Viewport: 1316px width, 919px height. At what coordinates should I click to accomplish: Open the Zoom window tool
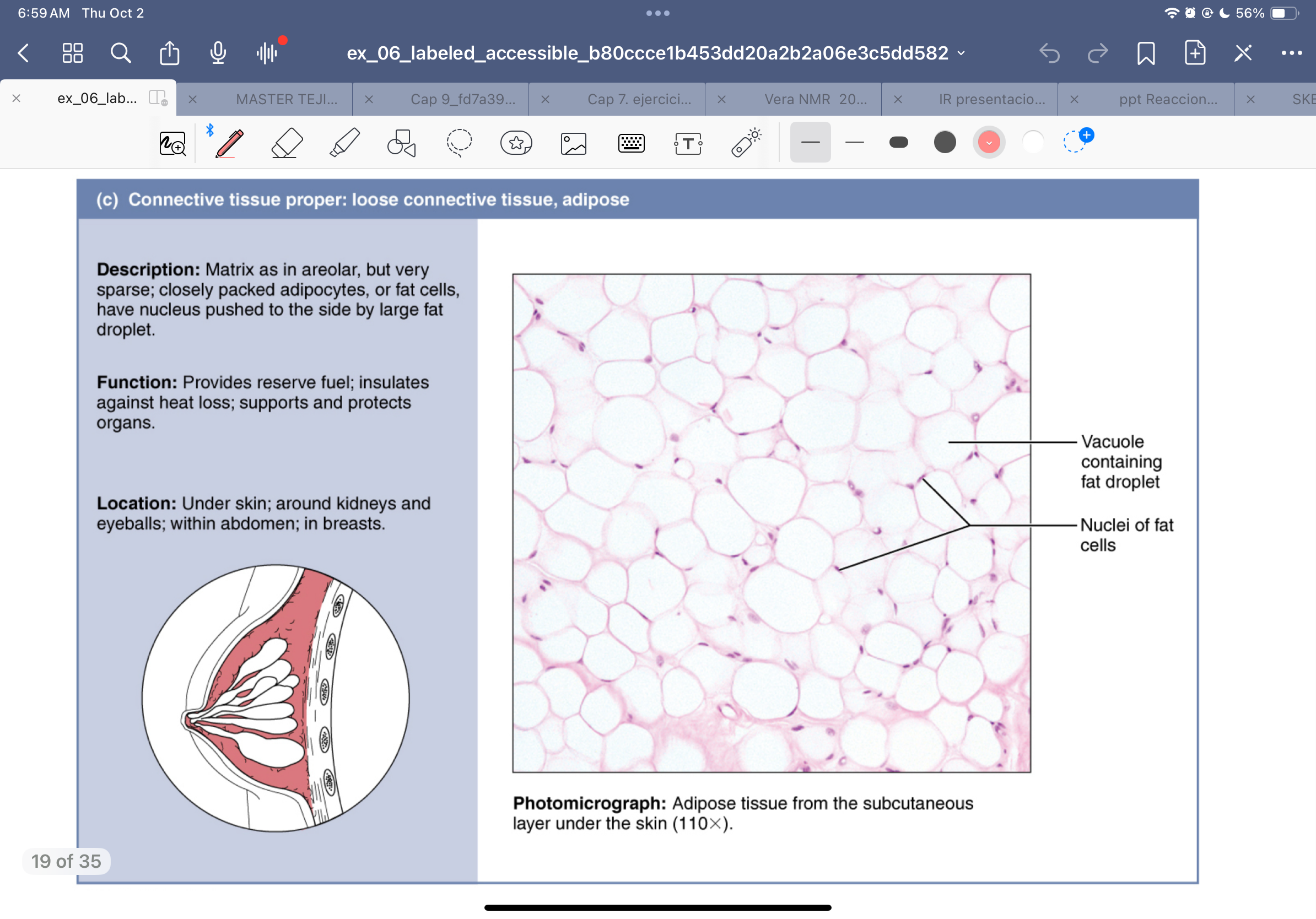pyautogui.click(x=172, y=144)
